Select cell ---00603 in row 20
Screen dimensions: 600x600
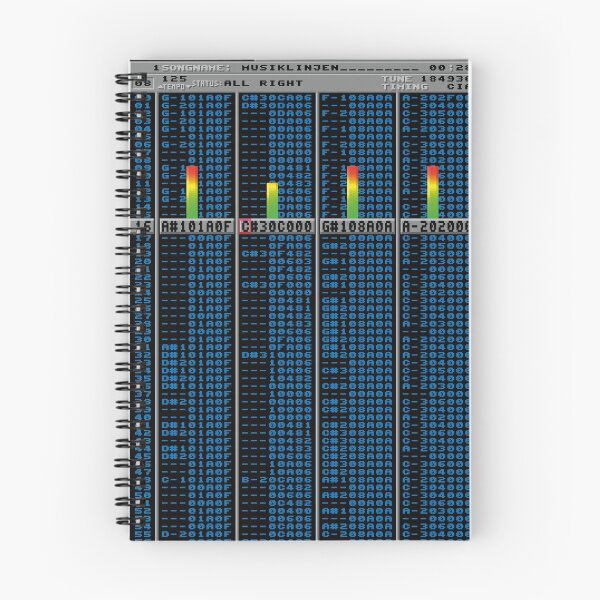pyautogui.click(x=277, y=261)
